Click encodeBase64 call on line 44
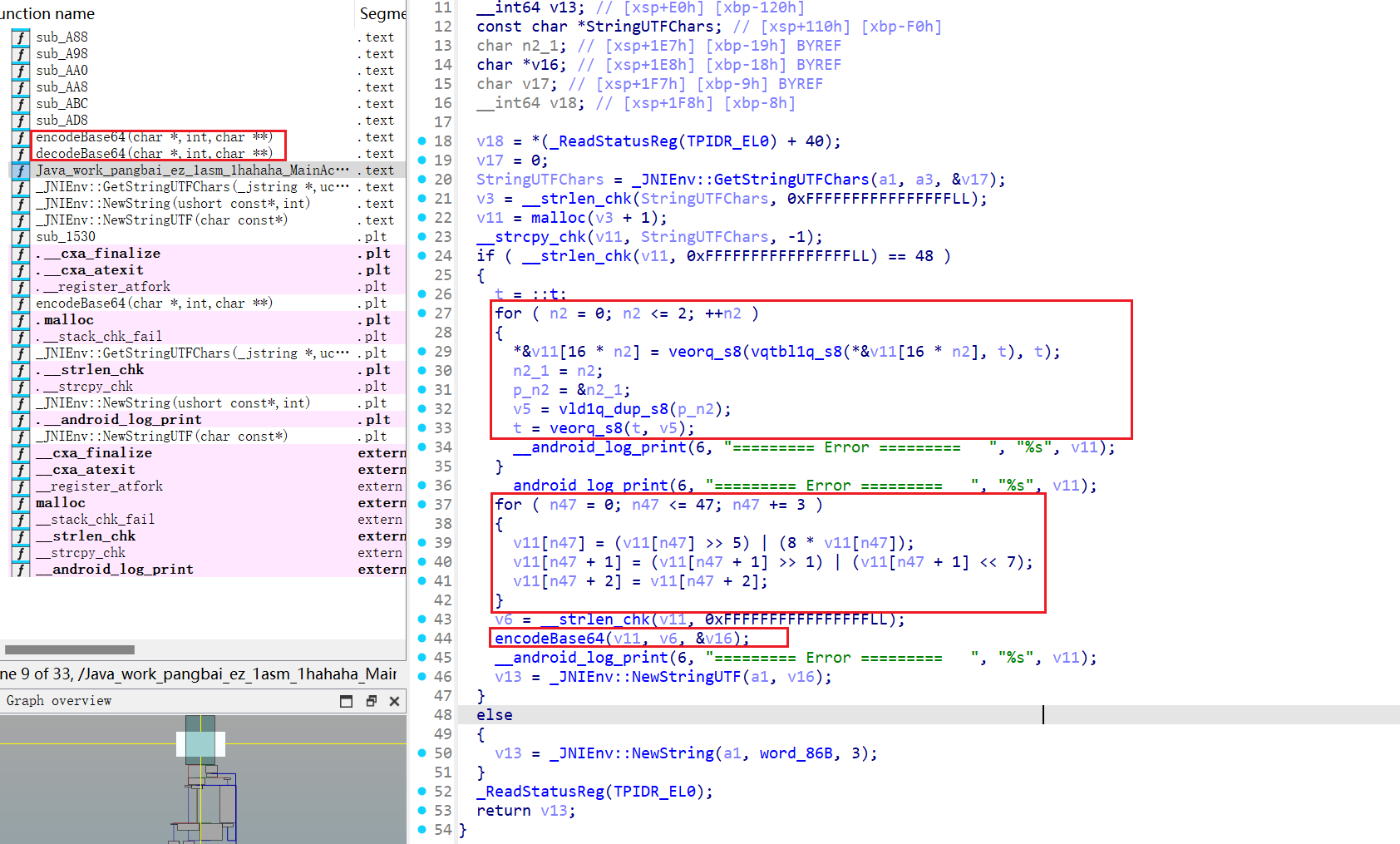 point(550,639)
